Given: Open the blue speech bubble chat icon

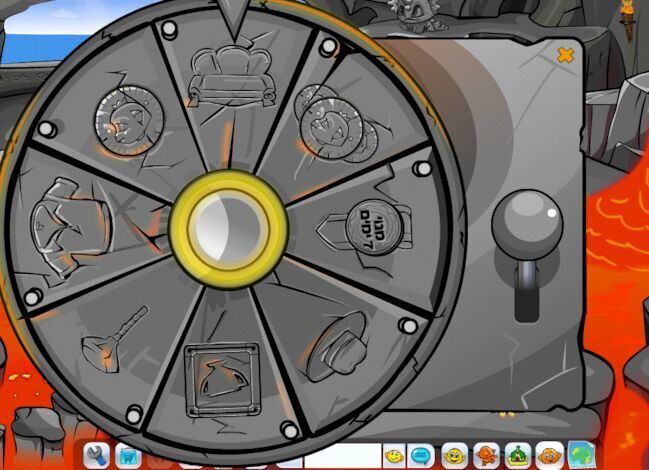Looking at the screenshot, I should coord(421,456).
